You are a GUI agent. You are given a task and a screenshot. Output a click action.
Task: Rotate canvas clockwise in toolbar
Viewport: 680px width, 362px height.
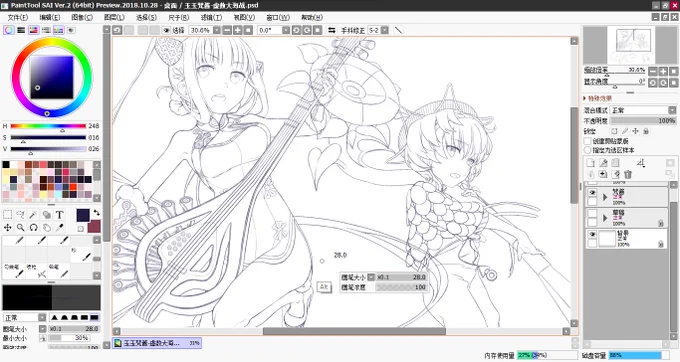pos(307,30)
